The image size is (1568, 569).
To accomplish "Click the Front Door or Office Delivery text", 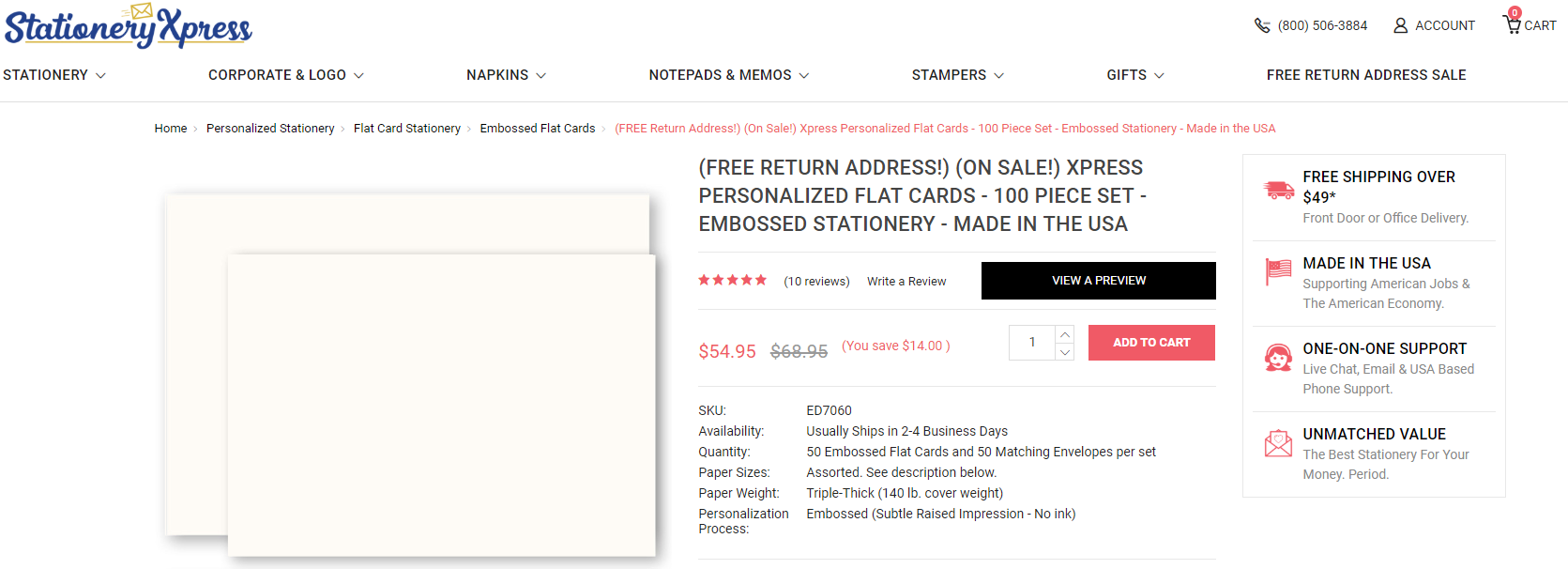I will click(x=1386, y=218).
